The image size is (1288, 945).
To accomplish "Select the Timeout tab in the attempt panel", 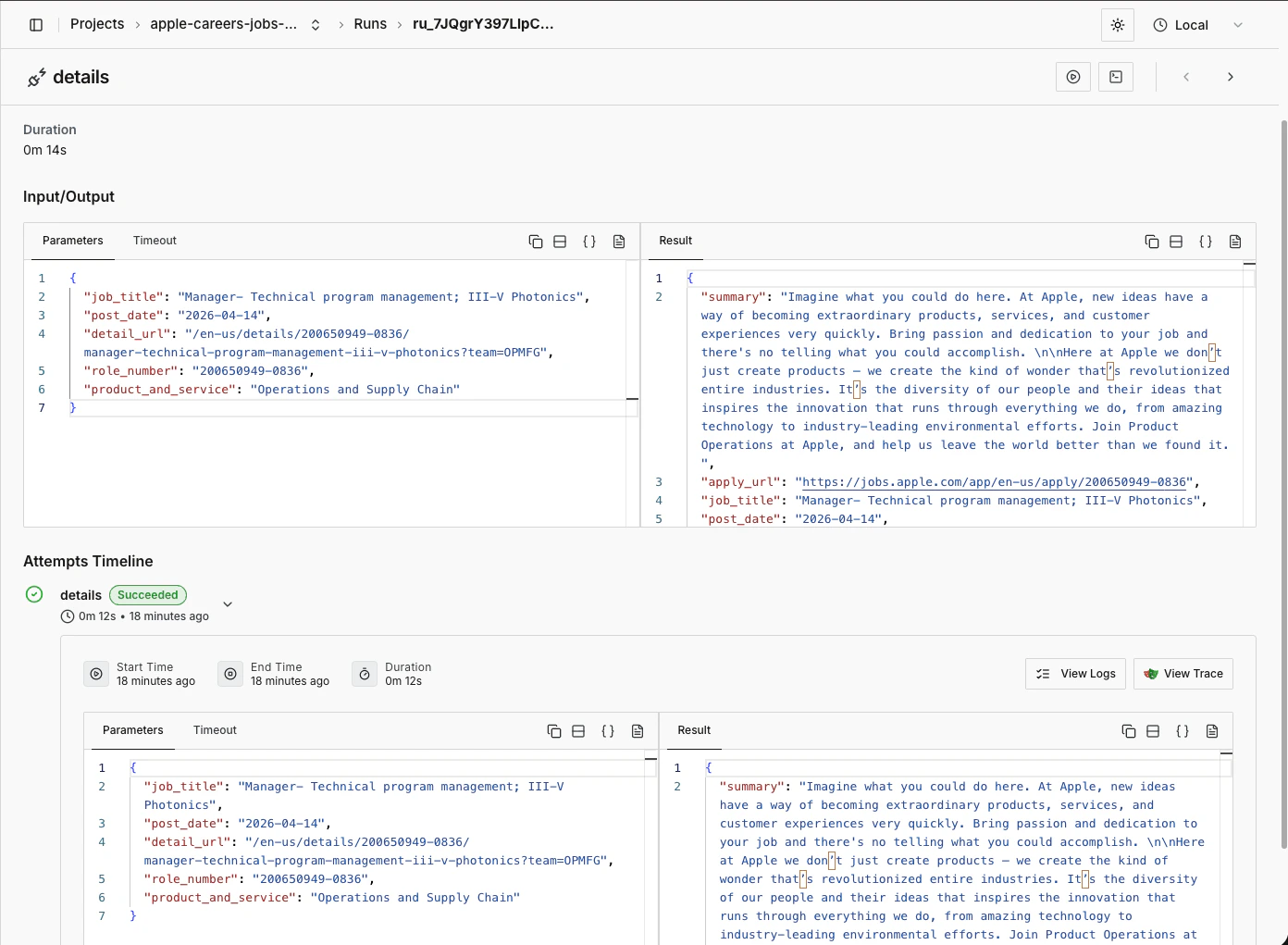I will [215, 730].
